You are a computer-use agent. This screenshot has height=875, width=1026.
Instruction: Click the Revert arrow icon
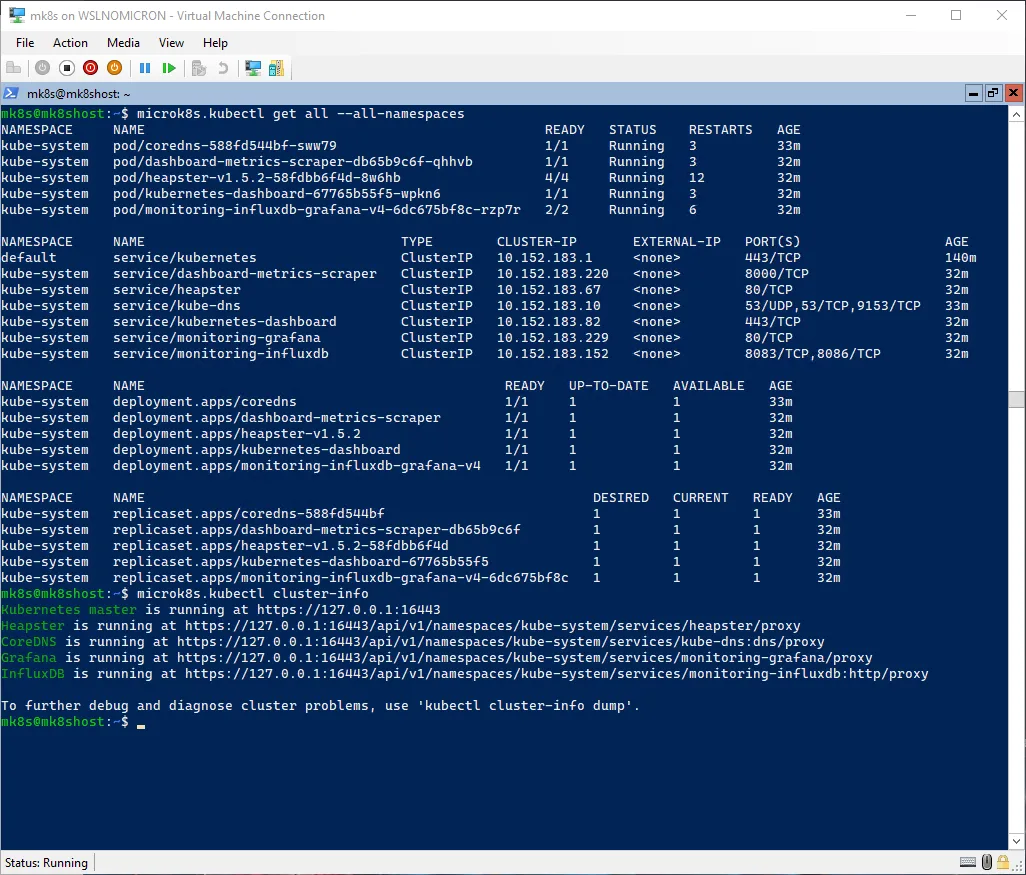(222, 68)
